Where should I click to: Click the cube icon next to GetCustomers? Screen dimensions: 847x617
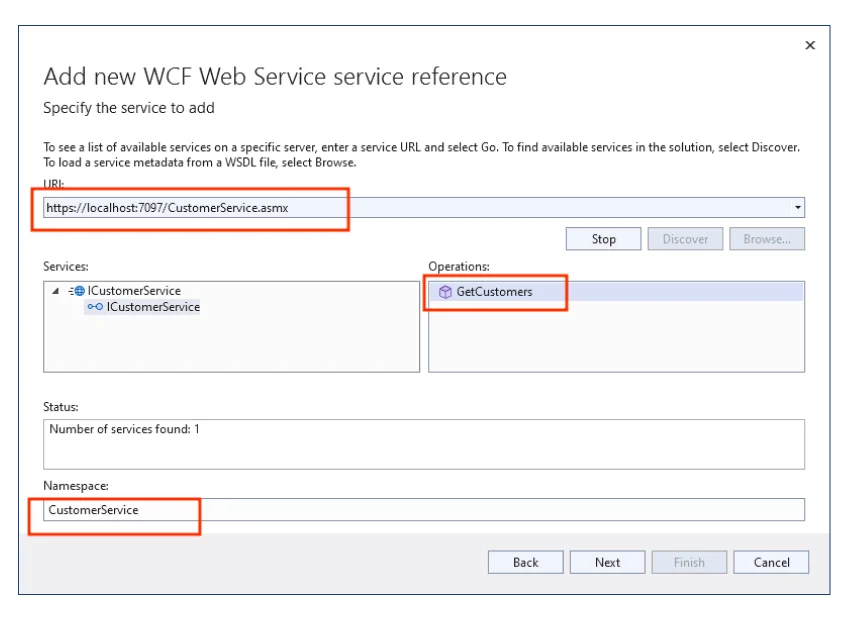pyautogui.click(x=448, y=294)
